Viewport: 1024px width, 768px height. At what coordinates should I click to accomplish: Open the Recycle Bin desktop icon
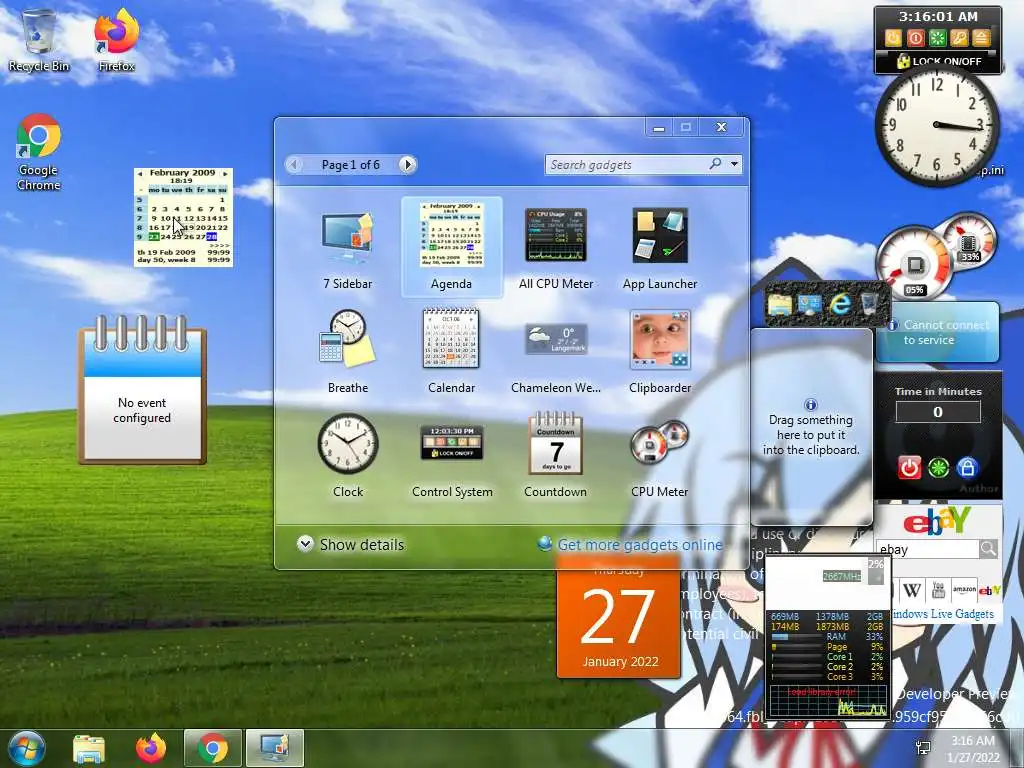(x=39, y=40)
